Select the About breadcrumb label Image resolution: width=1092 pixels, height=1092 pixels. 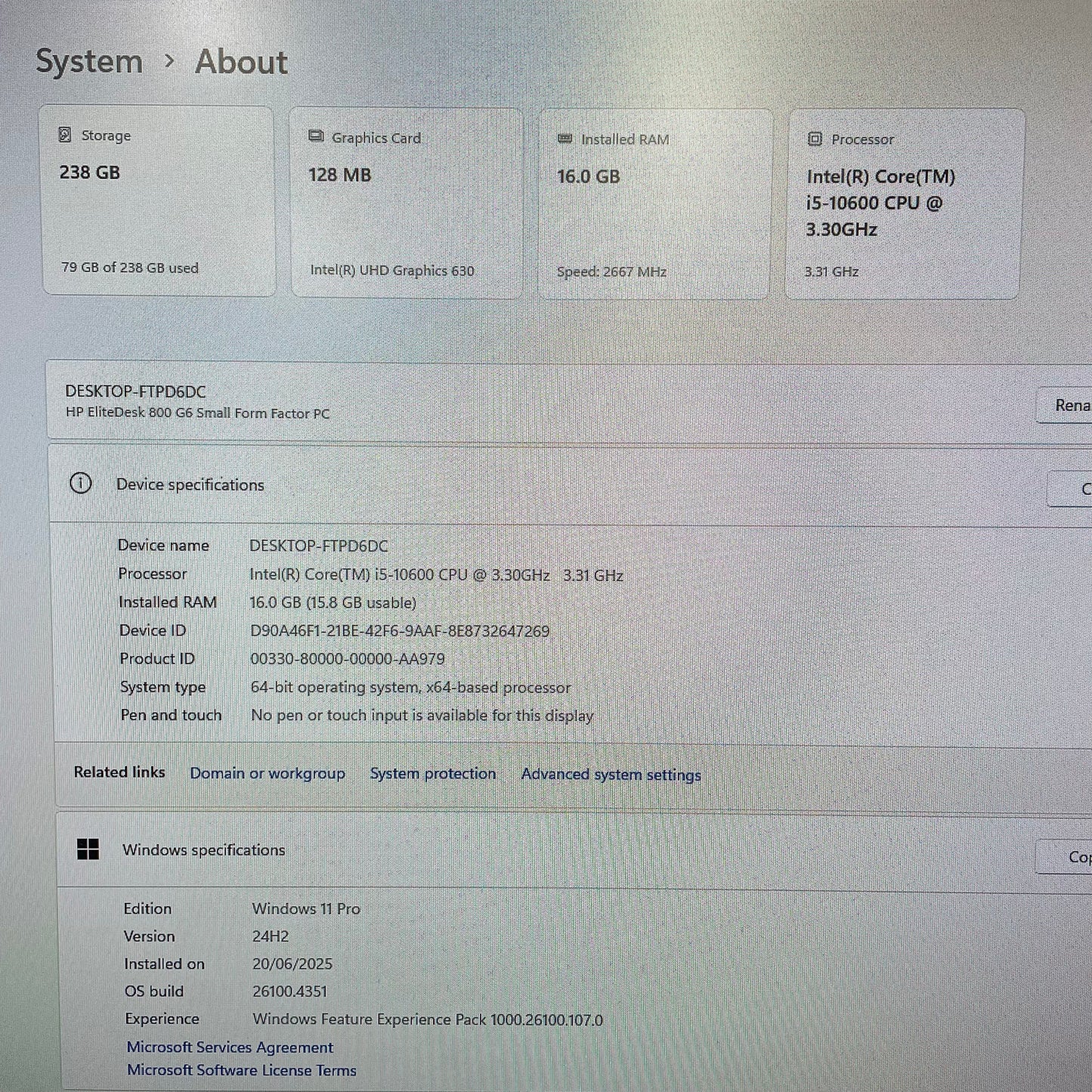click(240, 62)
